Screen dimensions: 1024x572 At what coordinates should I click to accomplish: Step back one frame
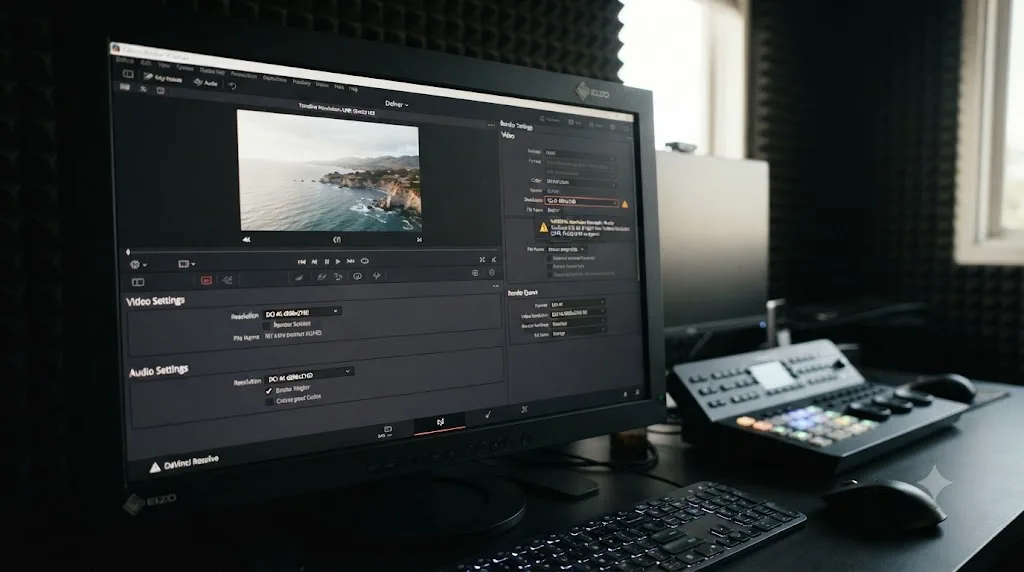314,262
